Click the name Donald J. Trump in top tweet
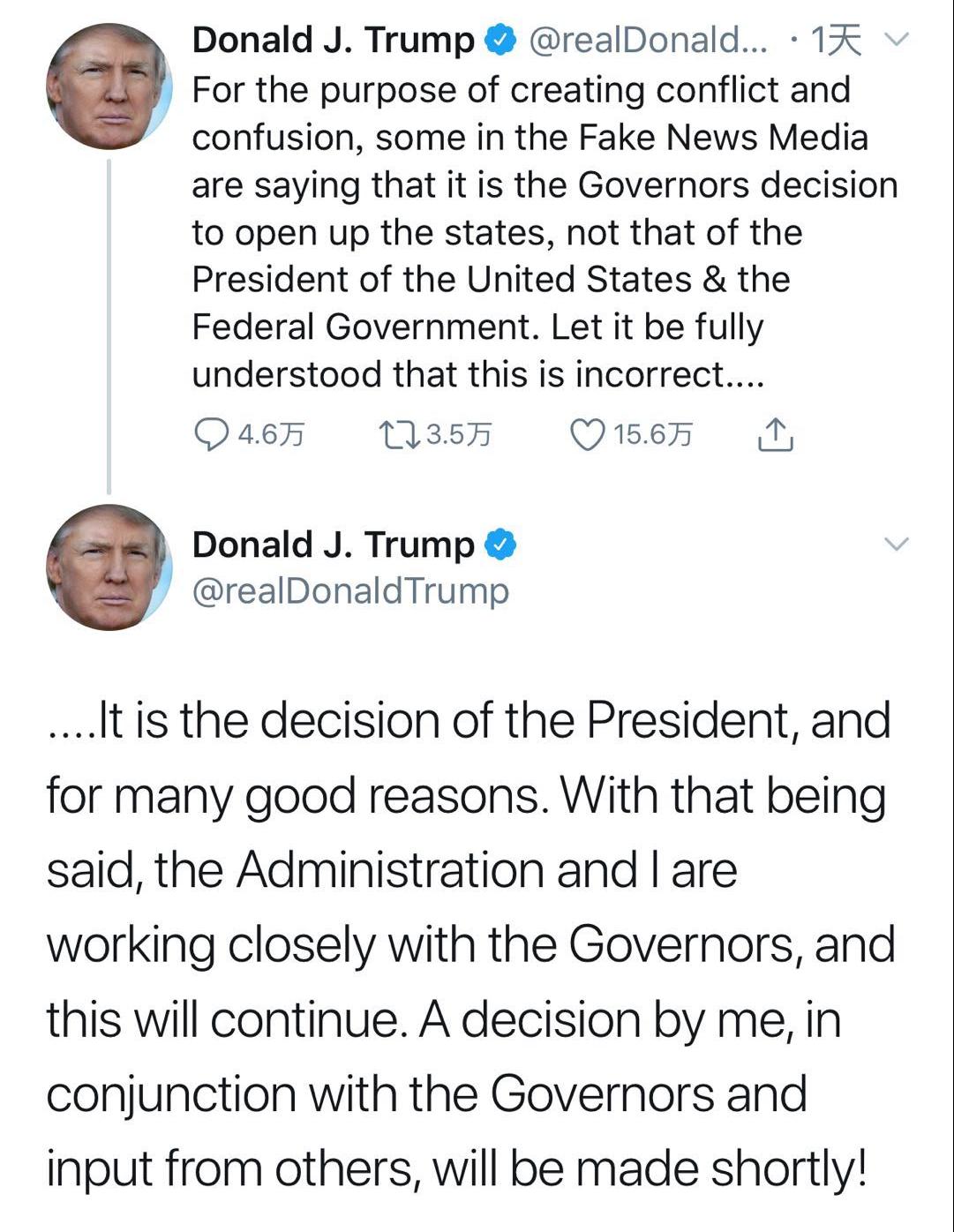Image resolution: width=954 pixels, height=1232 pixels. (x=333, y=41)
